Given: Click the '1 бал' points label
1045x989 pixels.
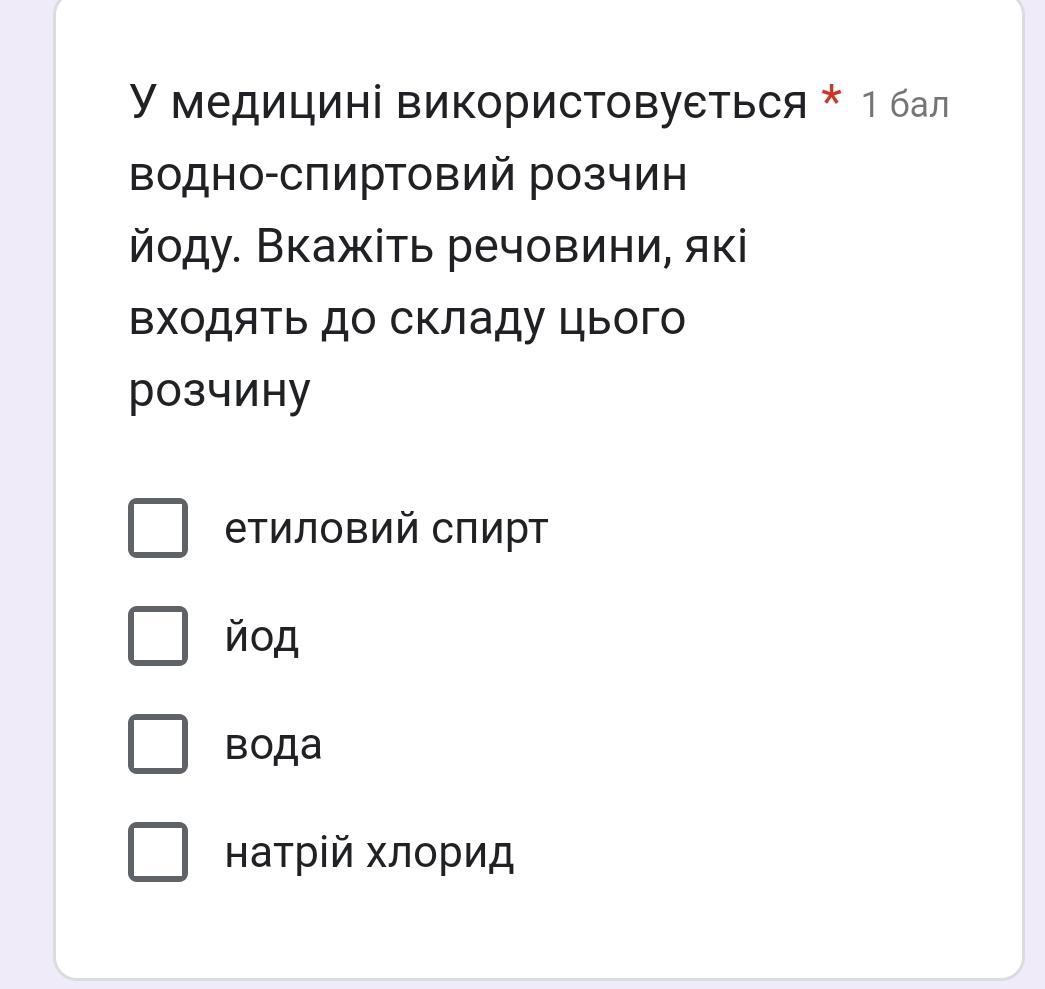Looking at the screenshot, I should (904, 105).
